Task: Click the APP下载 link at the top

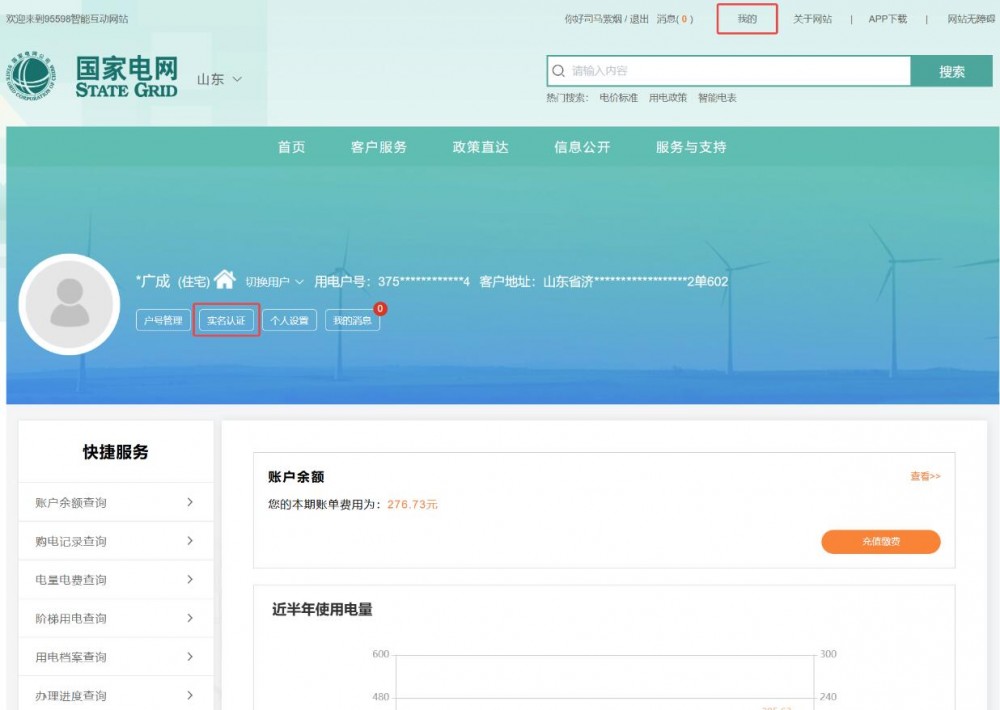Action: [x=887, y=19]
